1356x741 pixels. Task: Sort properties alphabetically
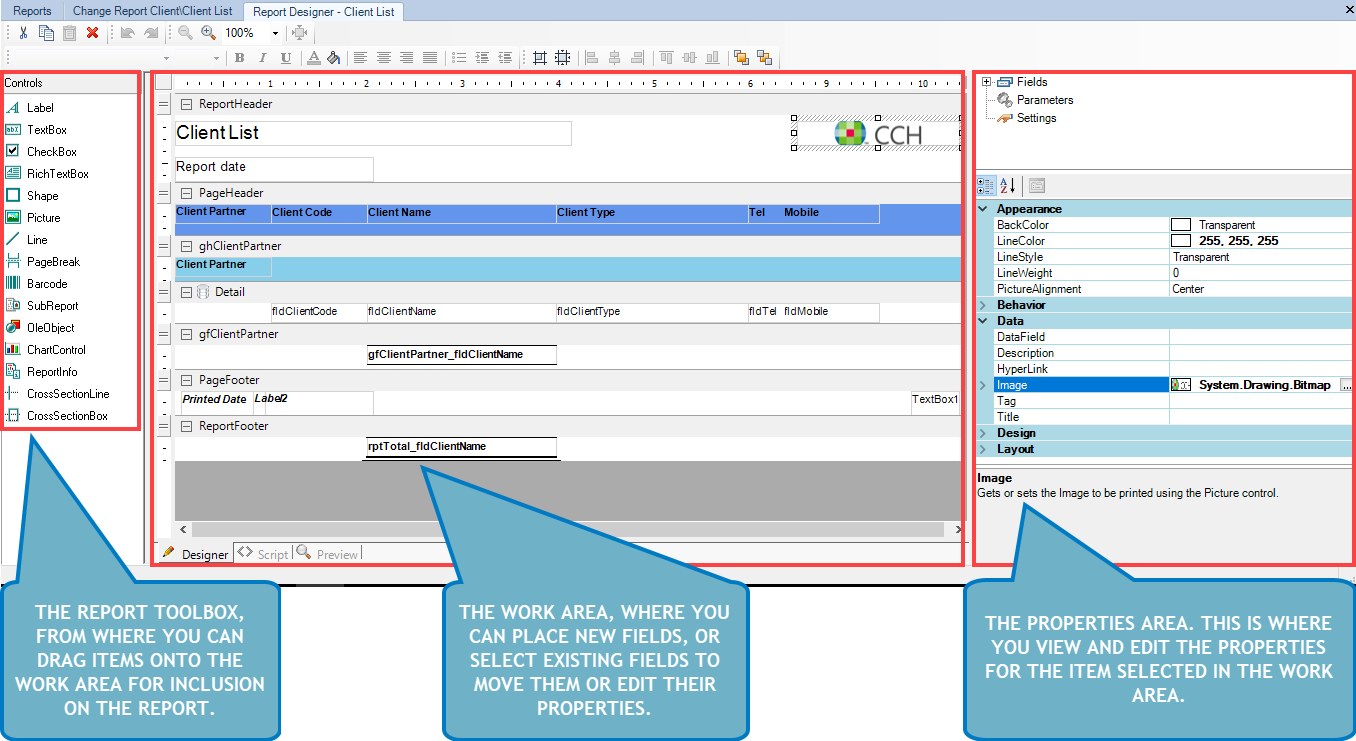point(1008,185)
